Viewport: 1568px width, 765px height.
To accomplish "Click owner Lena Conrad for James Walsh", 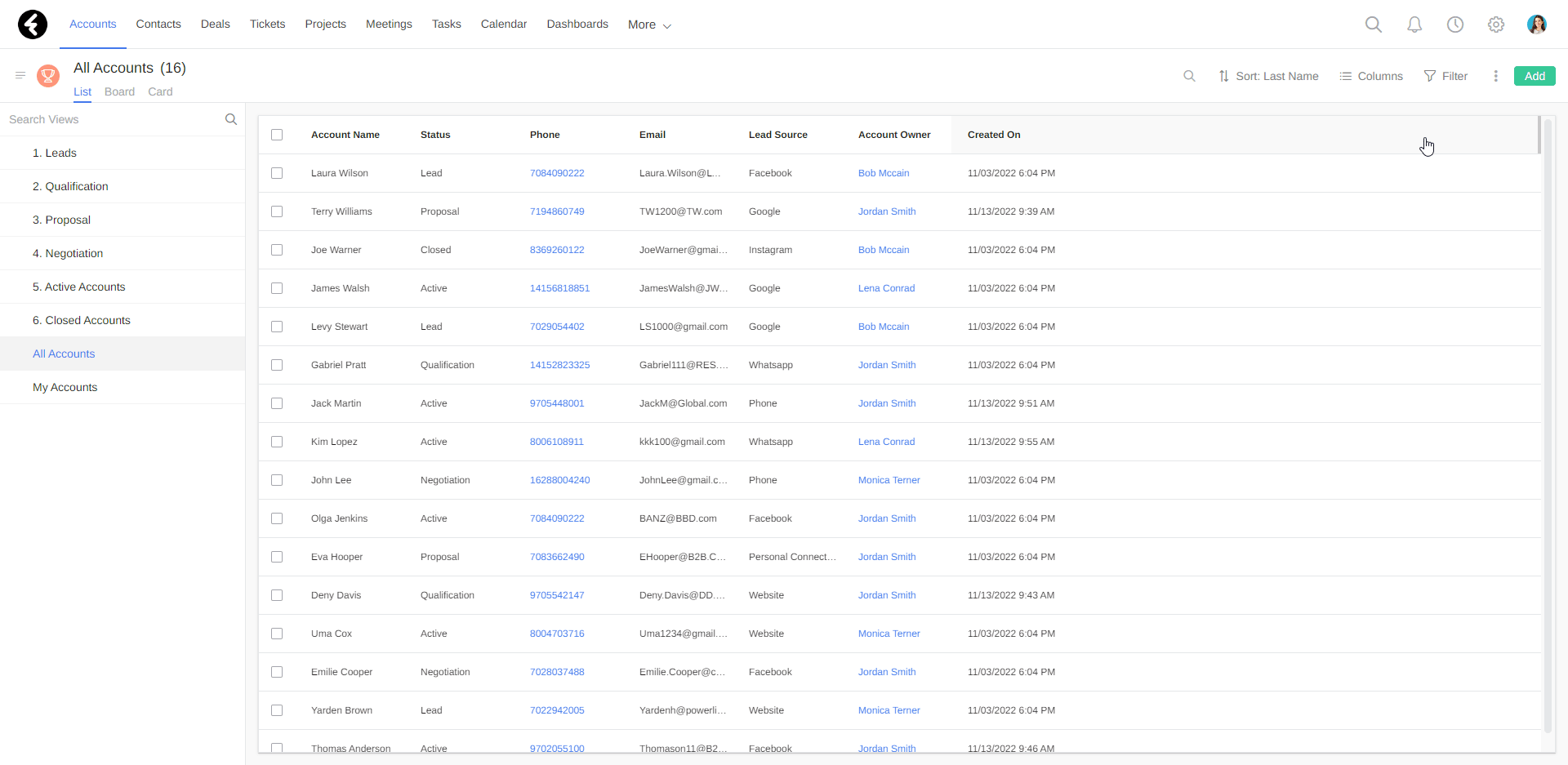I will 886,288.
